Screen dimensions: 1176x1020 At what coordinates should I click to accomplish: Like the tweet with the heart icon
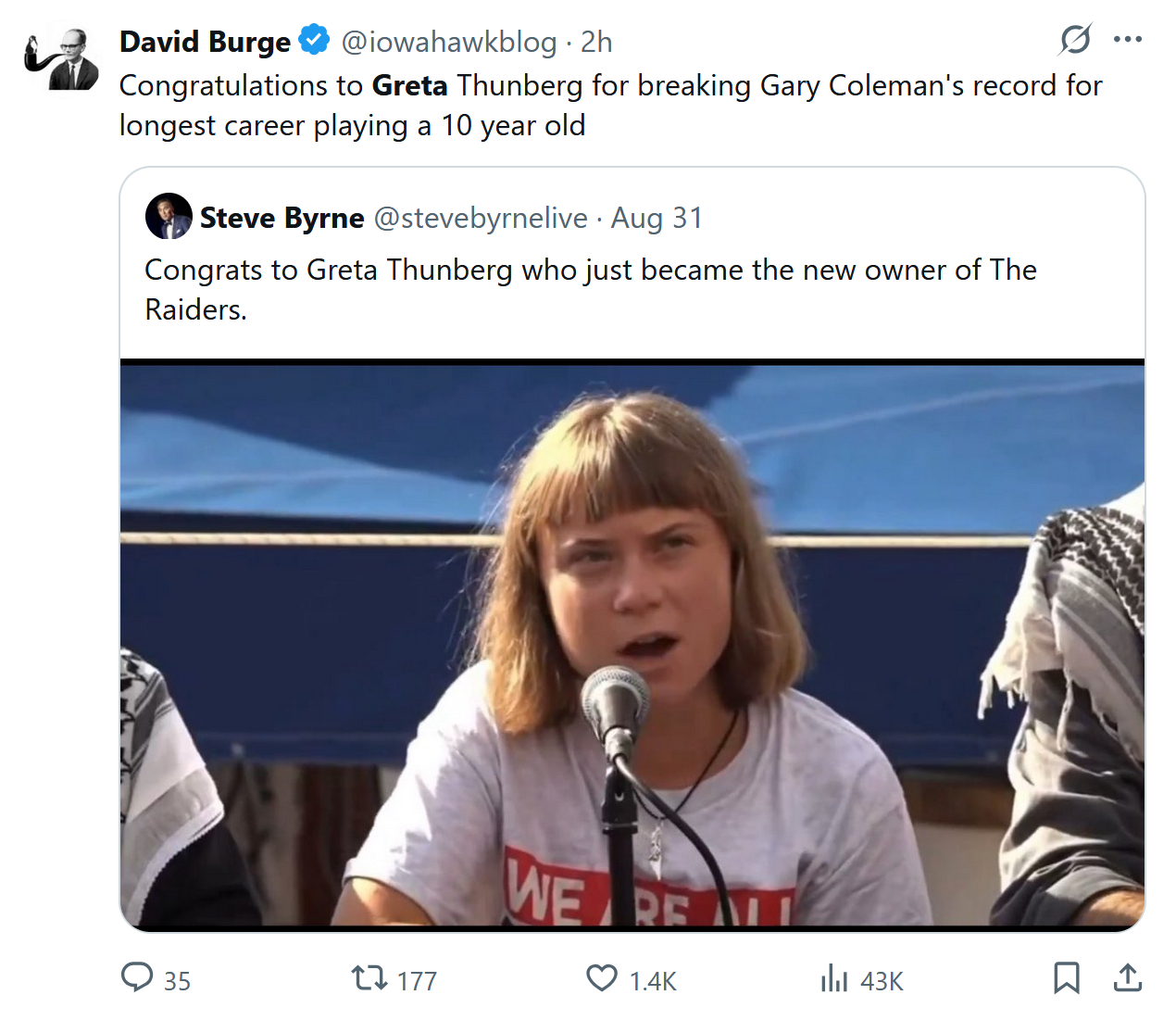602,977
